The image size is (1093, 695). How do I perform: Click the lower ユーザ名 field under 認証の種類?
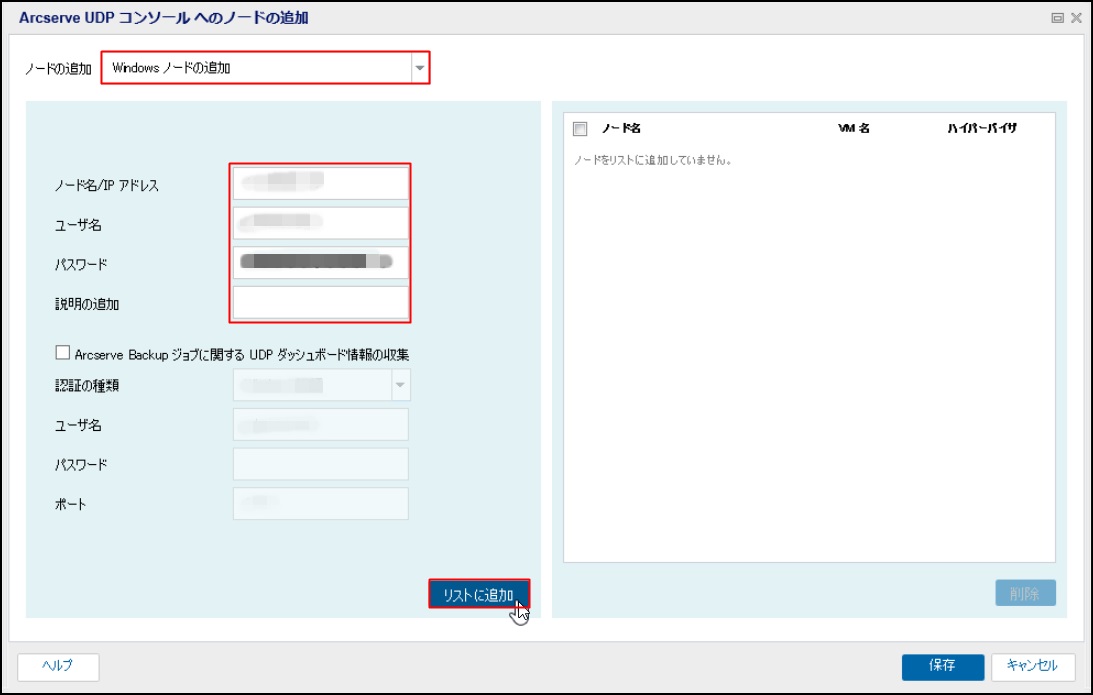pos(321,425)
